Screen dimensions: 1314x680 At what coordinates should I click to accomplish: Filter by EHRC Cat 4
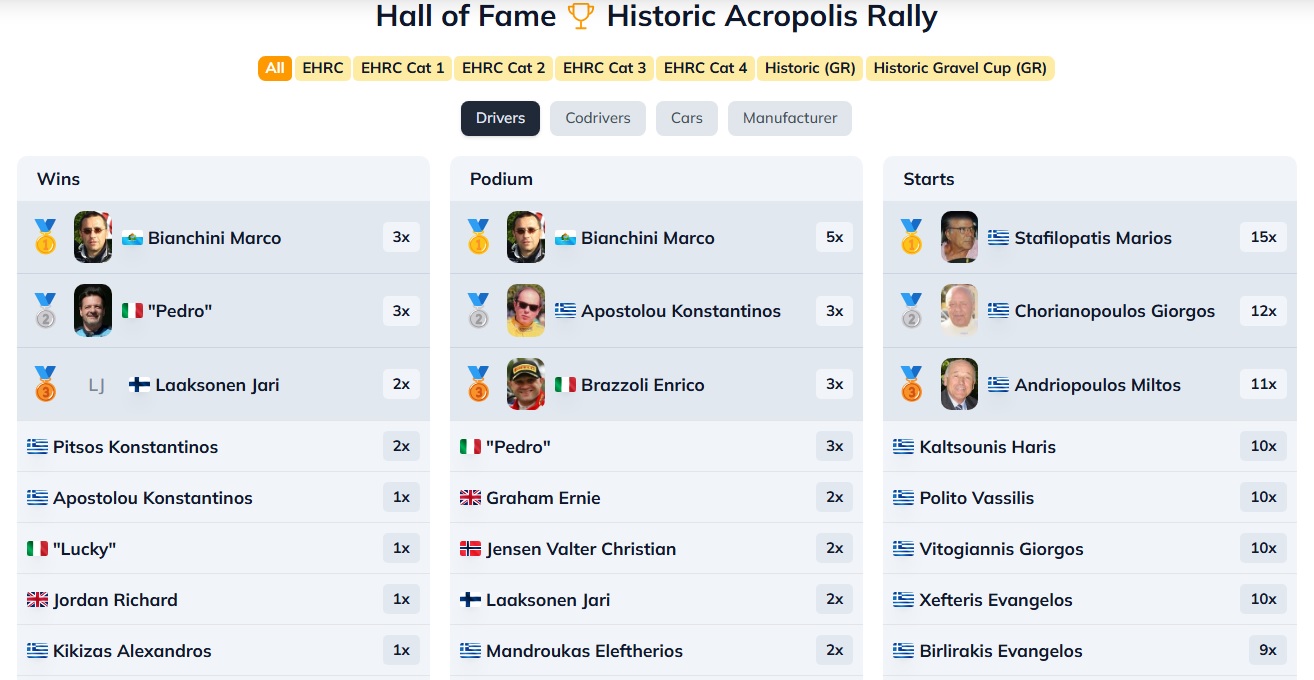pos(705,68)
